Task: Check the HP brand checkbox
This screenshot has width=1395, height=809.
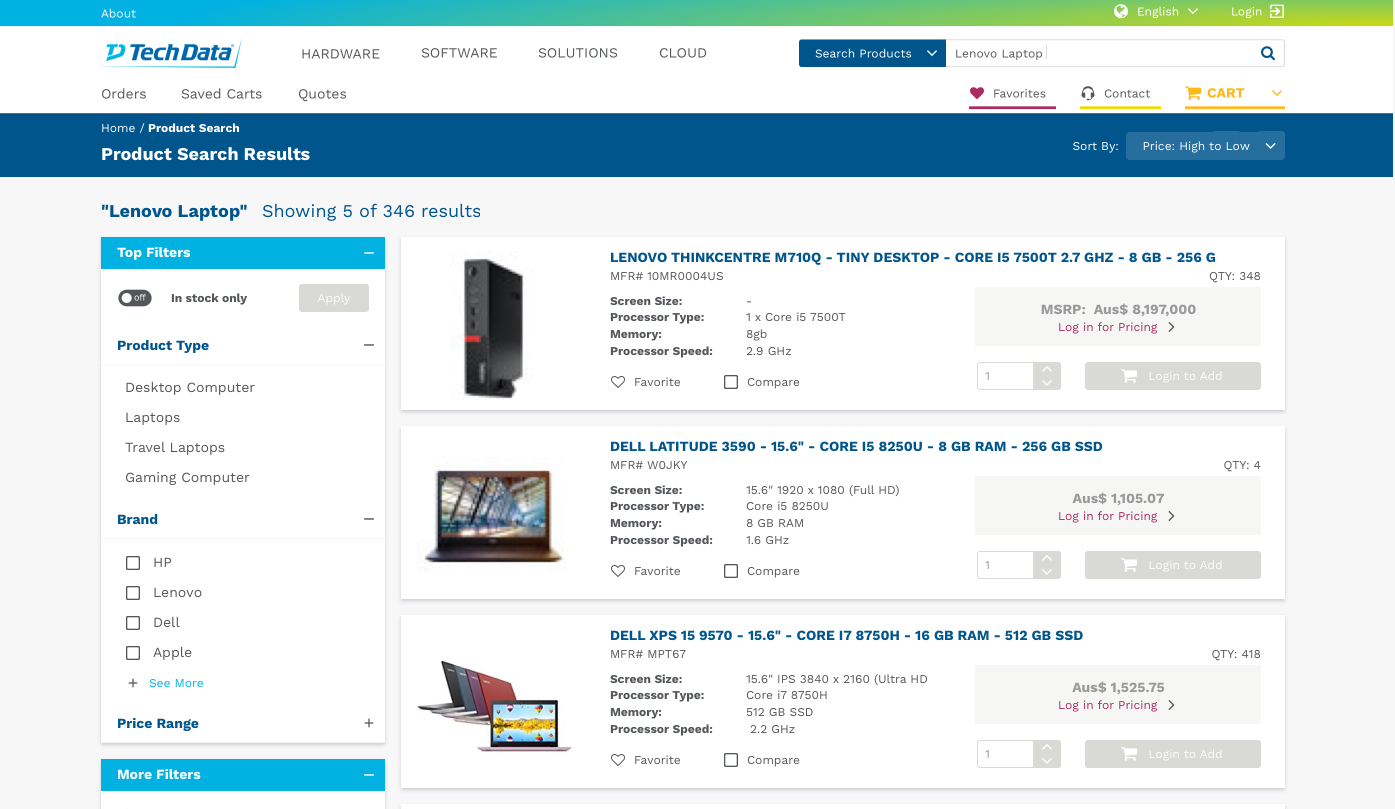Action: [133, 563]
